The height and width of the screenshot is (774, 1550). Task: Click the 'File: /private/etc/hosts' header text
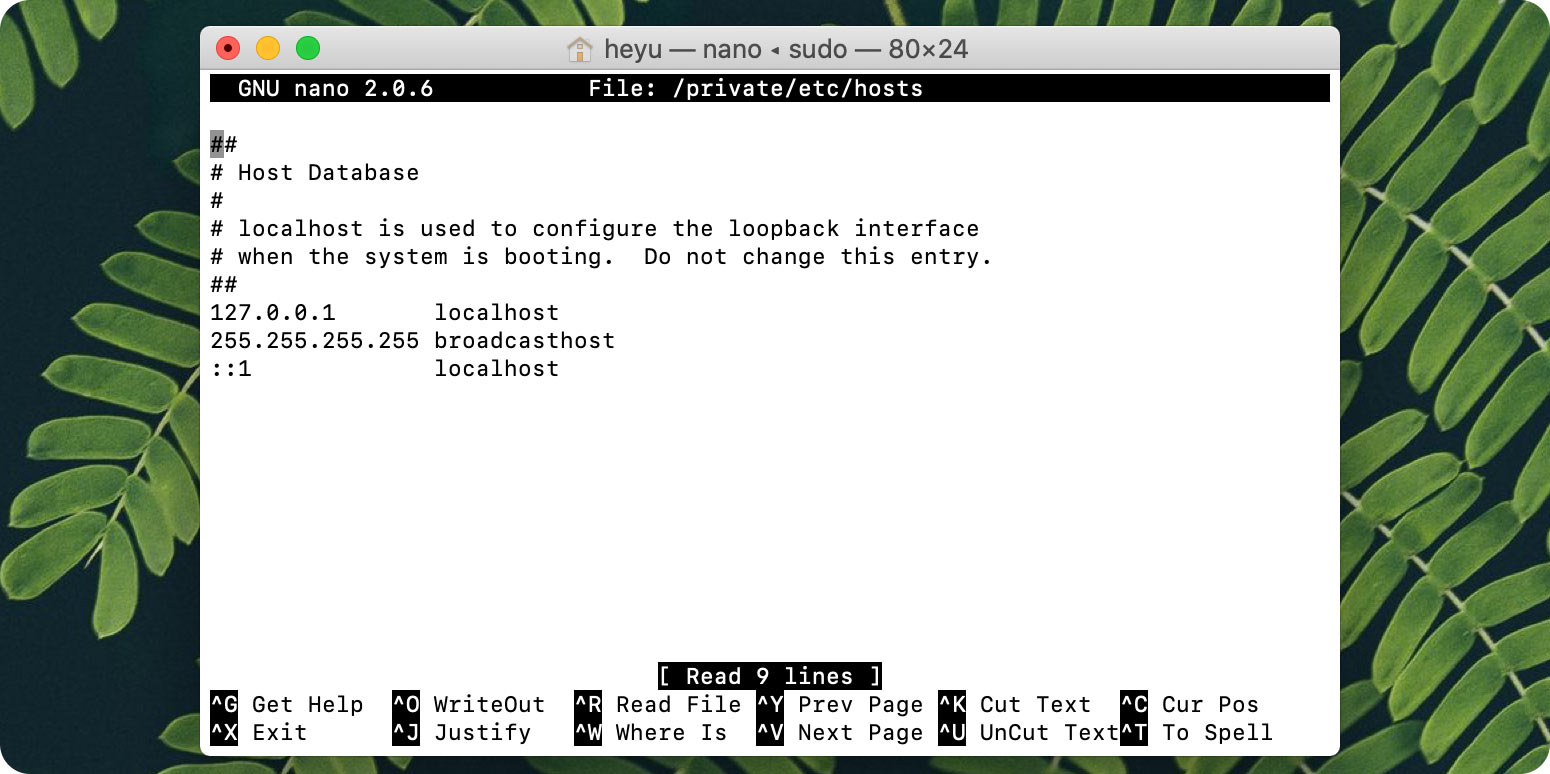755,88
